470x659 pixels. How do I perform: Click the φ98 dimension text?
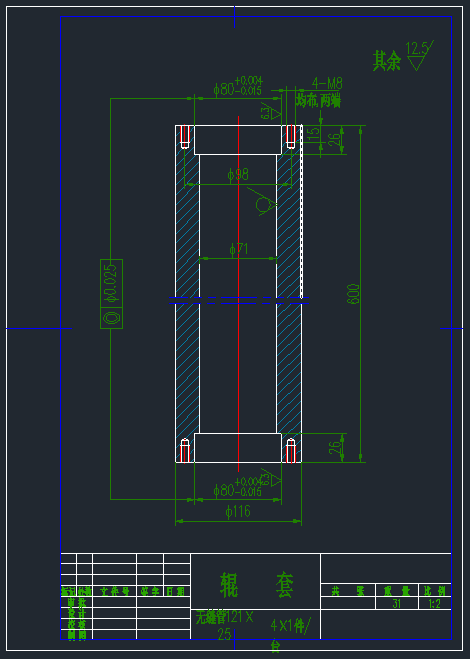click(x=238, y=174)
